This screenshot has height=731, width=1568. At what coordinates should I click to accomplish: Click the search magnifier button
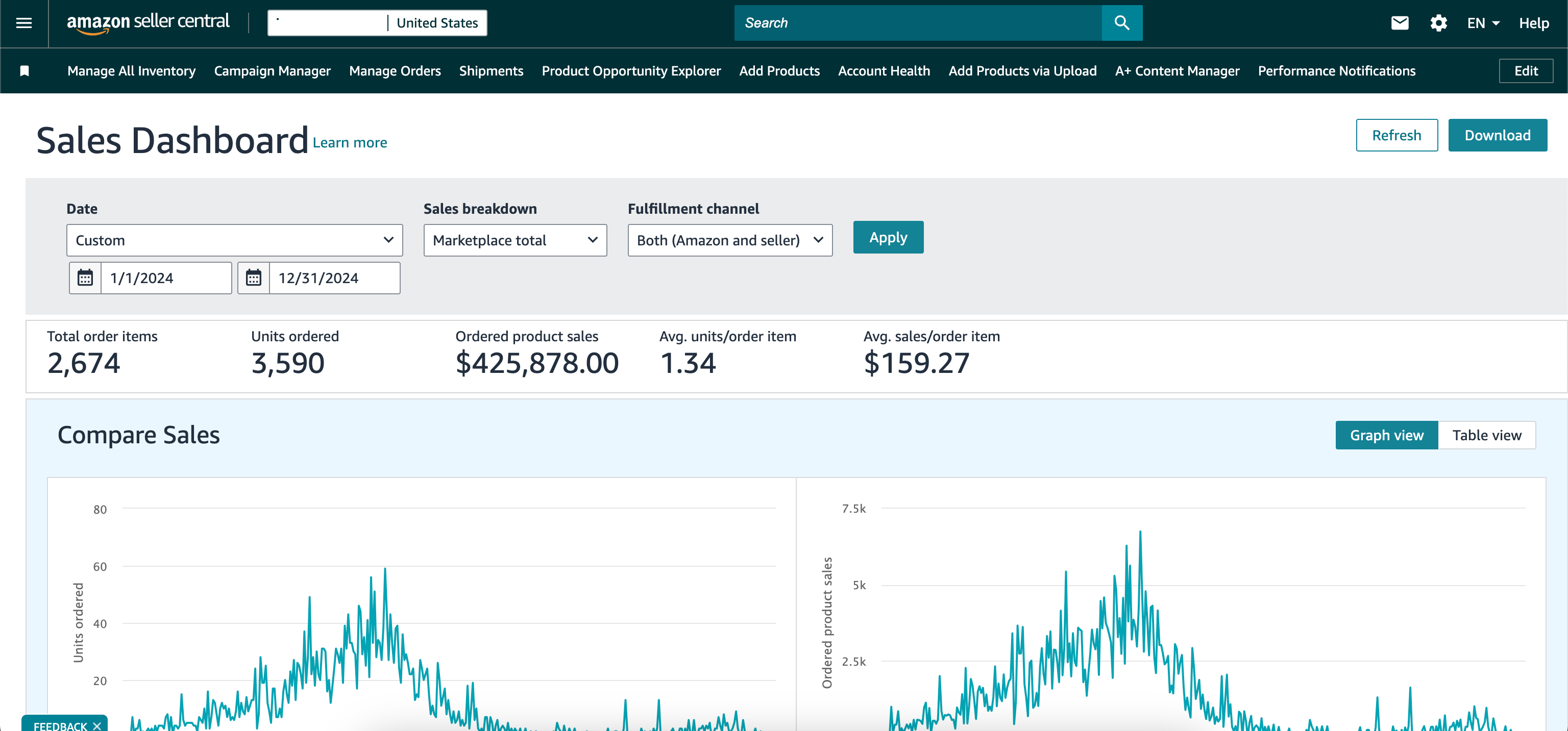point(1121,23)
